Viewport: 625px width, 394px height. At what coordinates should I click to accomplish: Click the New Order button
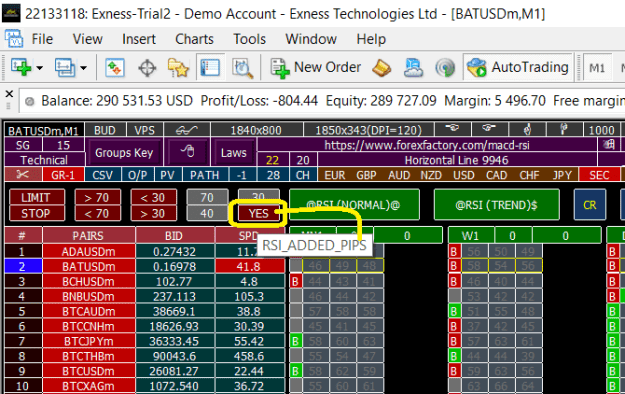[x=316, y=67]
